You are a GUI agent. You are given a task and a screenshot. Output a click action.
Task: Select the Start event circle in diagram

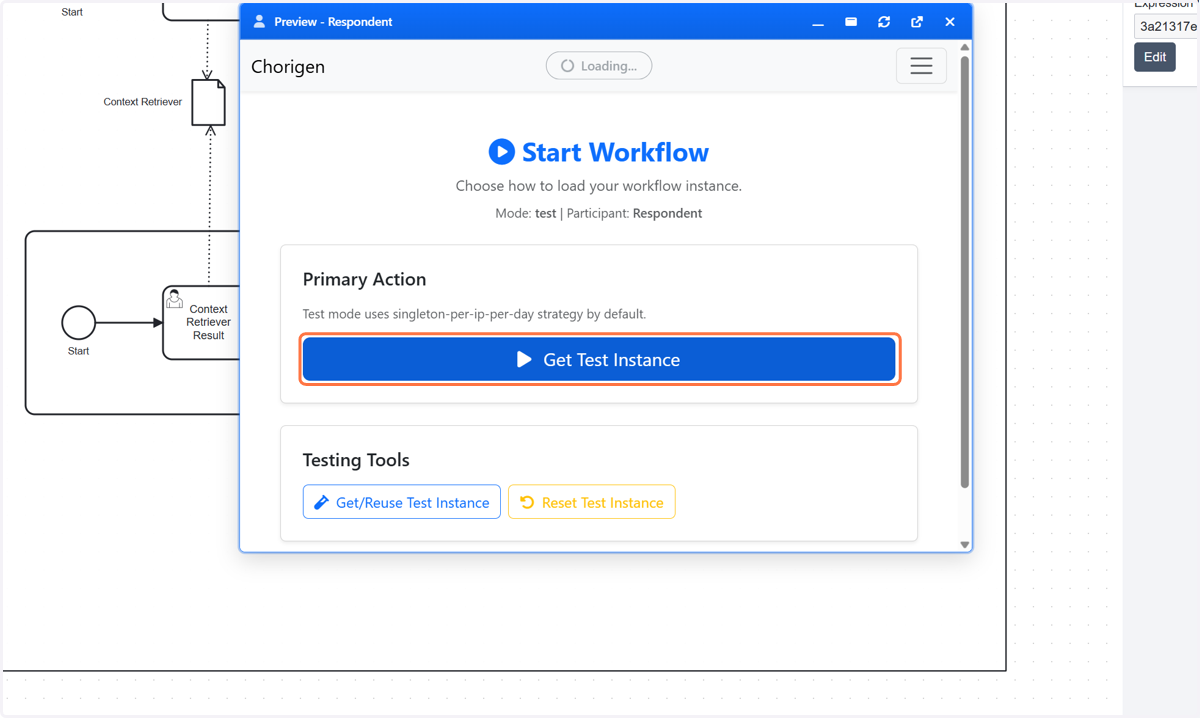pos(78,323)
